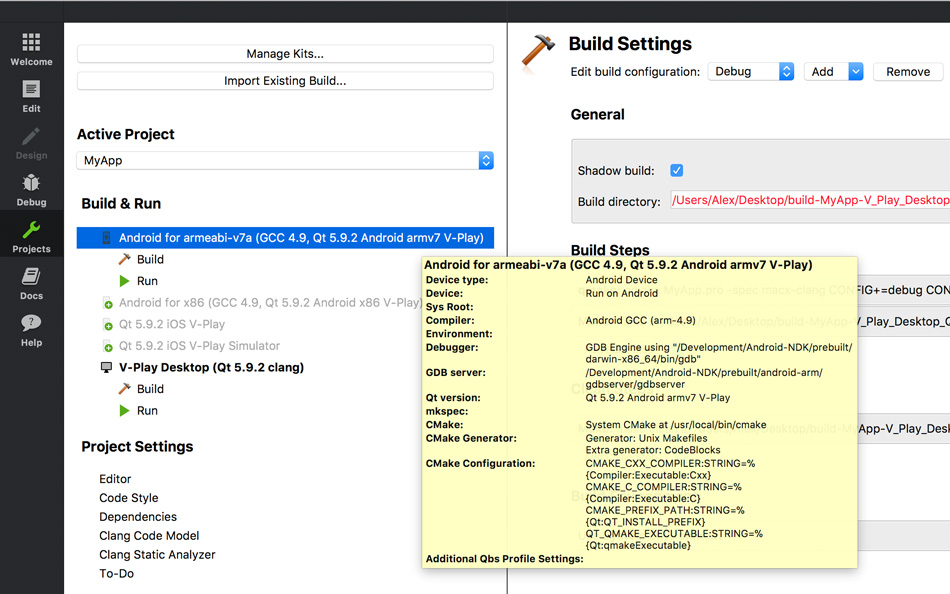
Task: Click 'Edit build configuration:' label
Action: pyautogui.click(x=635, y=72)
